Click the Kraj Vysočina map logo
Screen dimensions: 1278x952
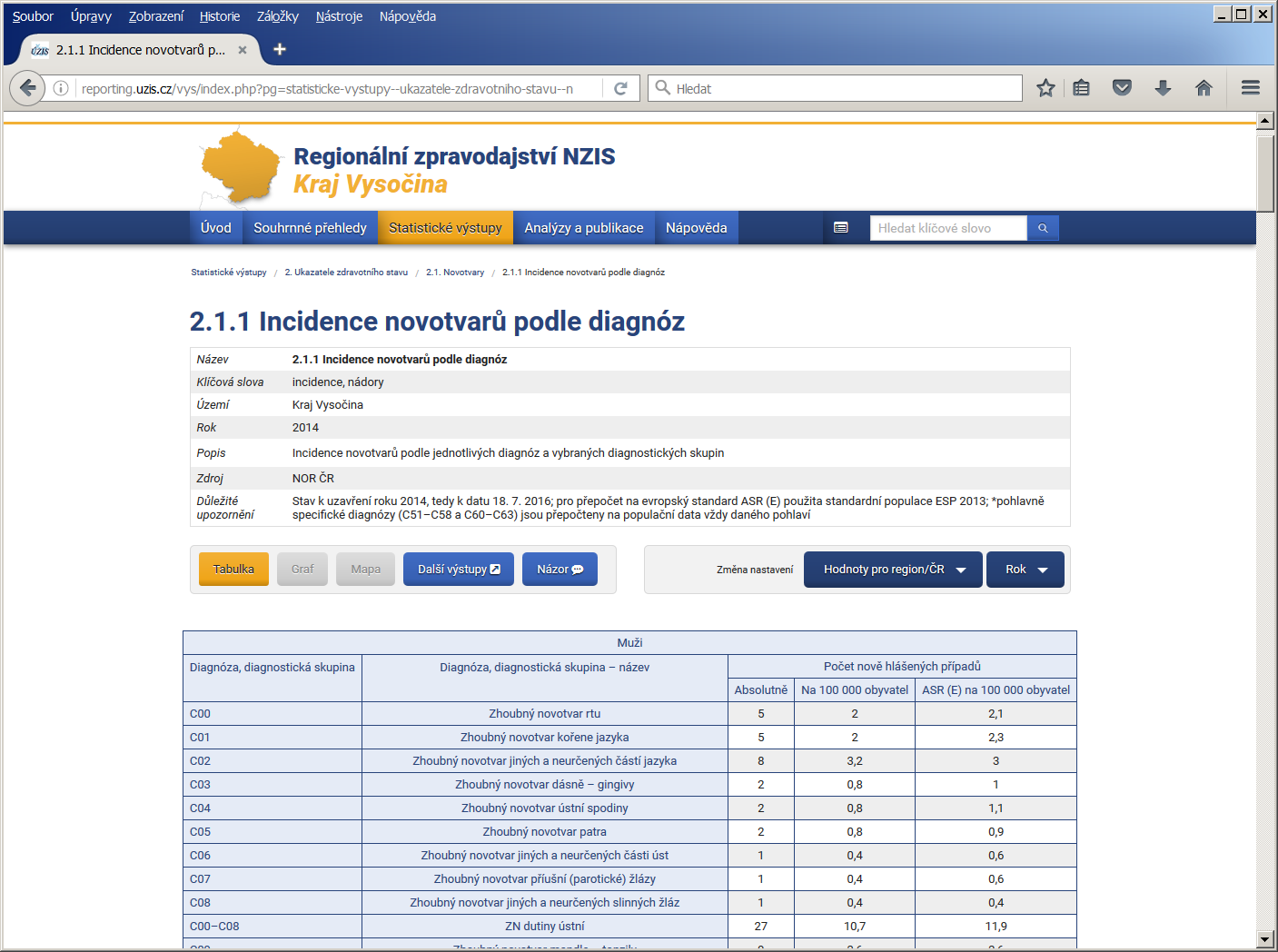point(240,166)
